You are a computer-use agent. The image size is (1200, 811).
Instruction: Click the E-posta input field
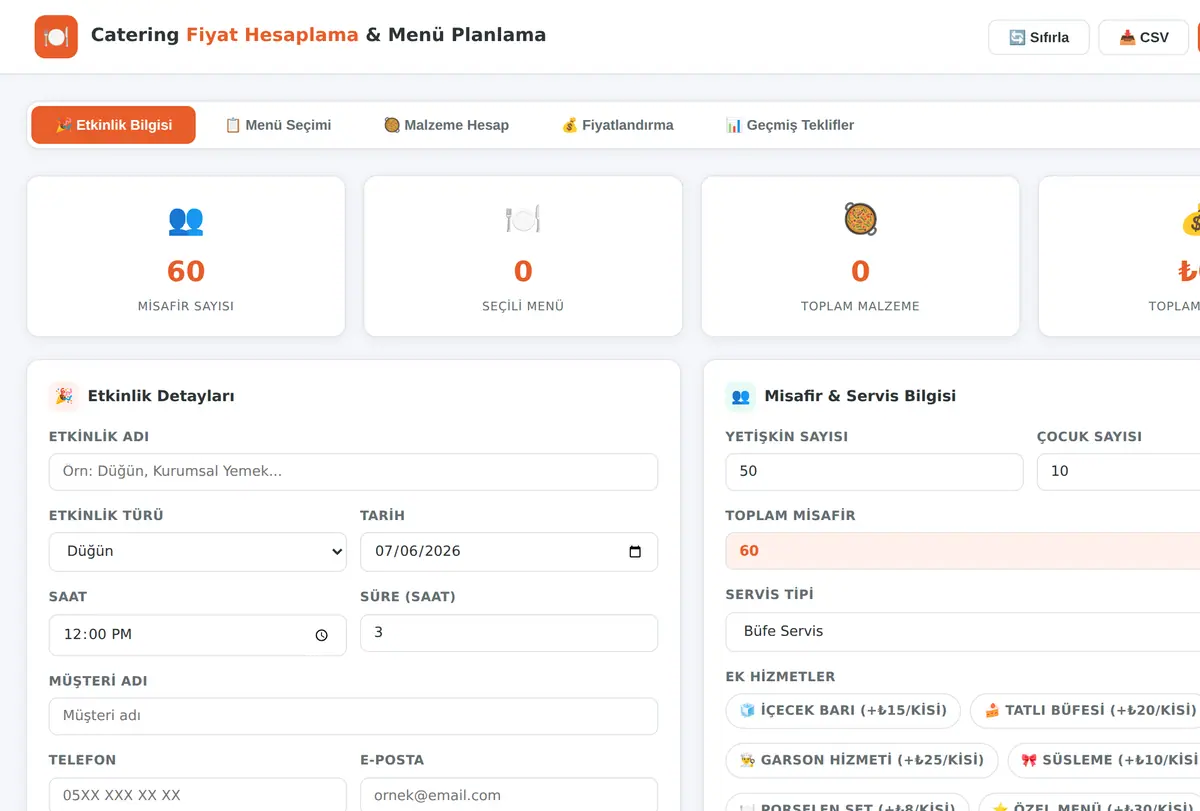point(509,795)
